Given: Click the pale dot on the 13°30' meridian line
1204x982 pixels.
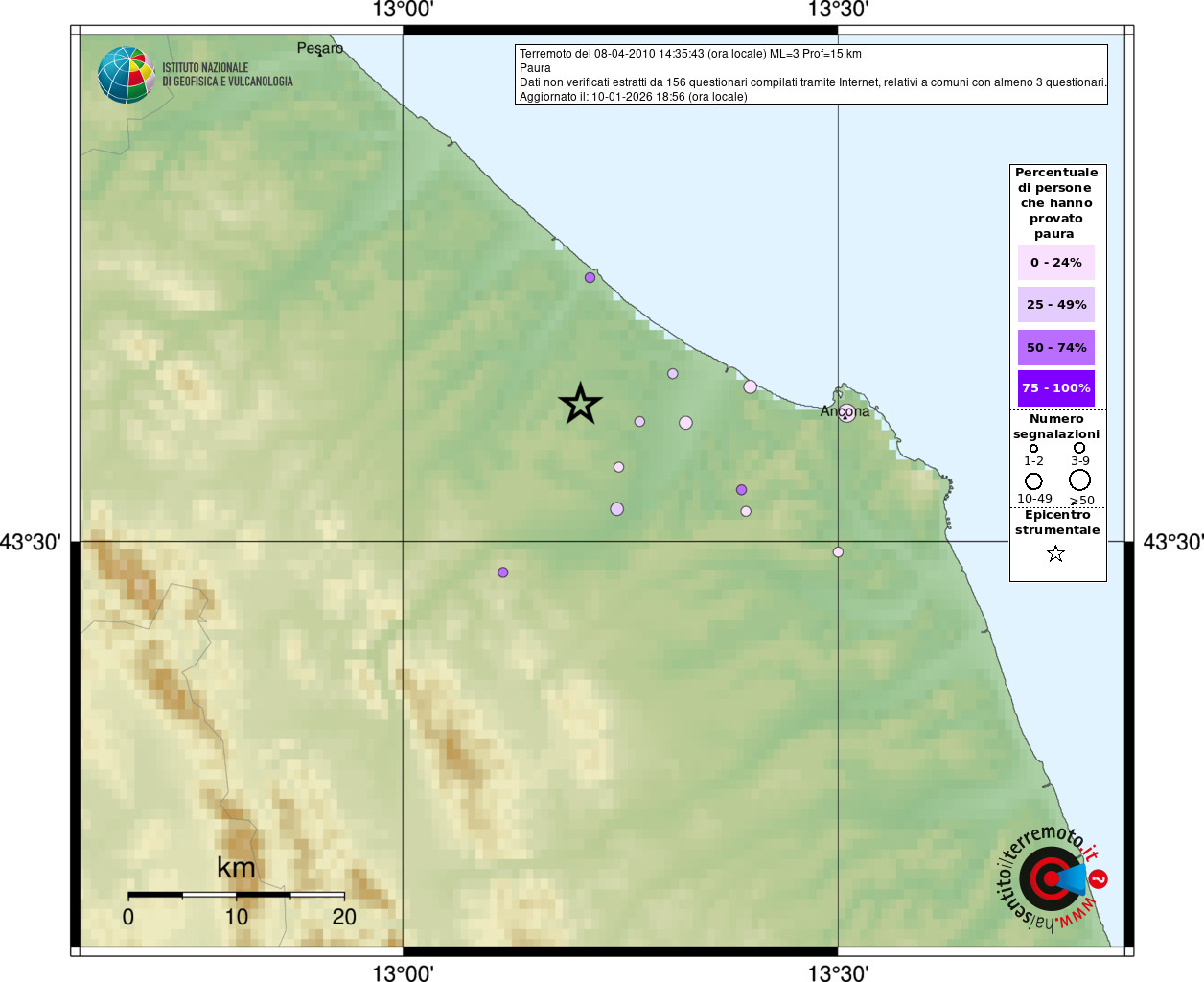Looking at the screenshot, I should [838, 552].
